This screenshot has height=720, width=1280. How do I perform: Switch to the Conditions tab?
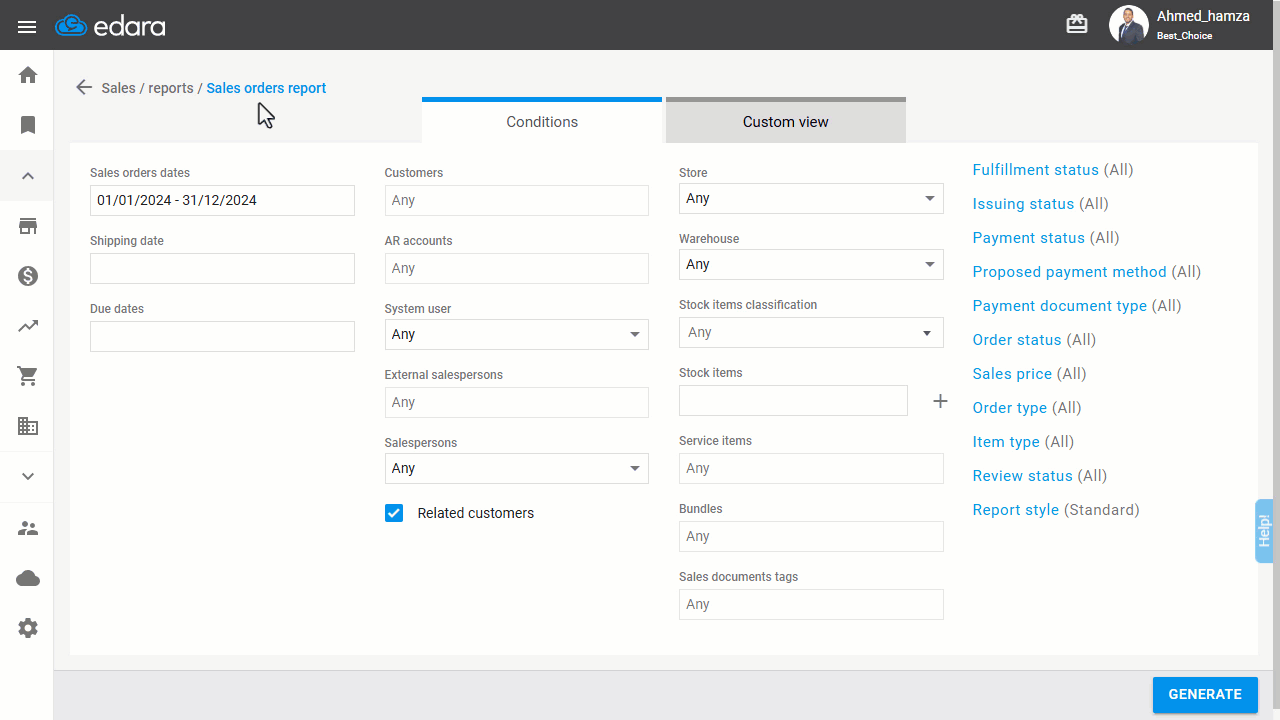tap(542, 121)
